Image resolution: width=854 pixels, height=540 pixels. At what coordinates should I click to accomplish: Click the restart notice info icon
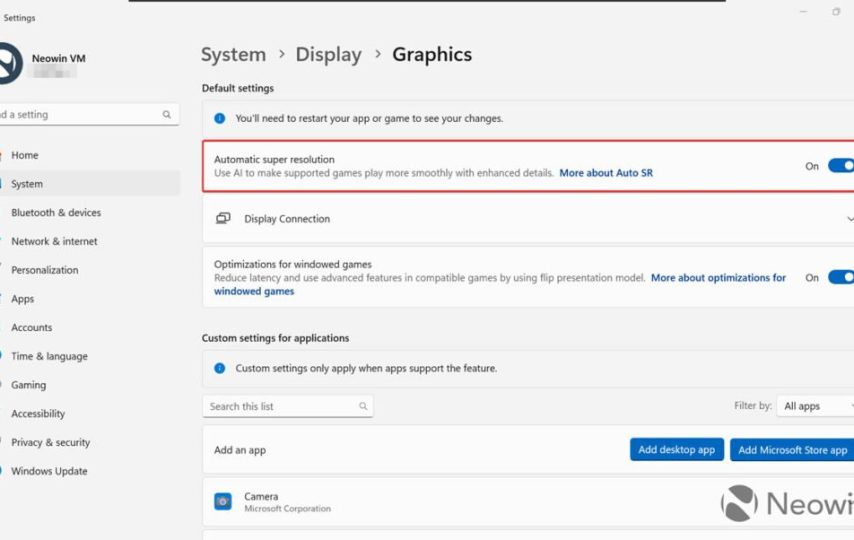tap(220, 118)
